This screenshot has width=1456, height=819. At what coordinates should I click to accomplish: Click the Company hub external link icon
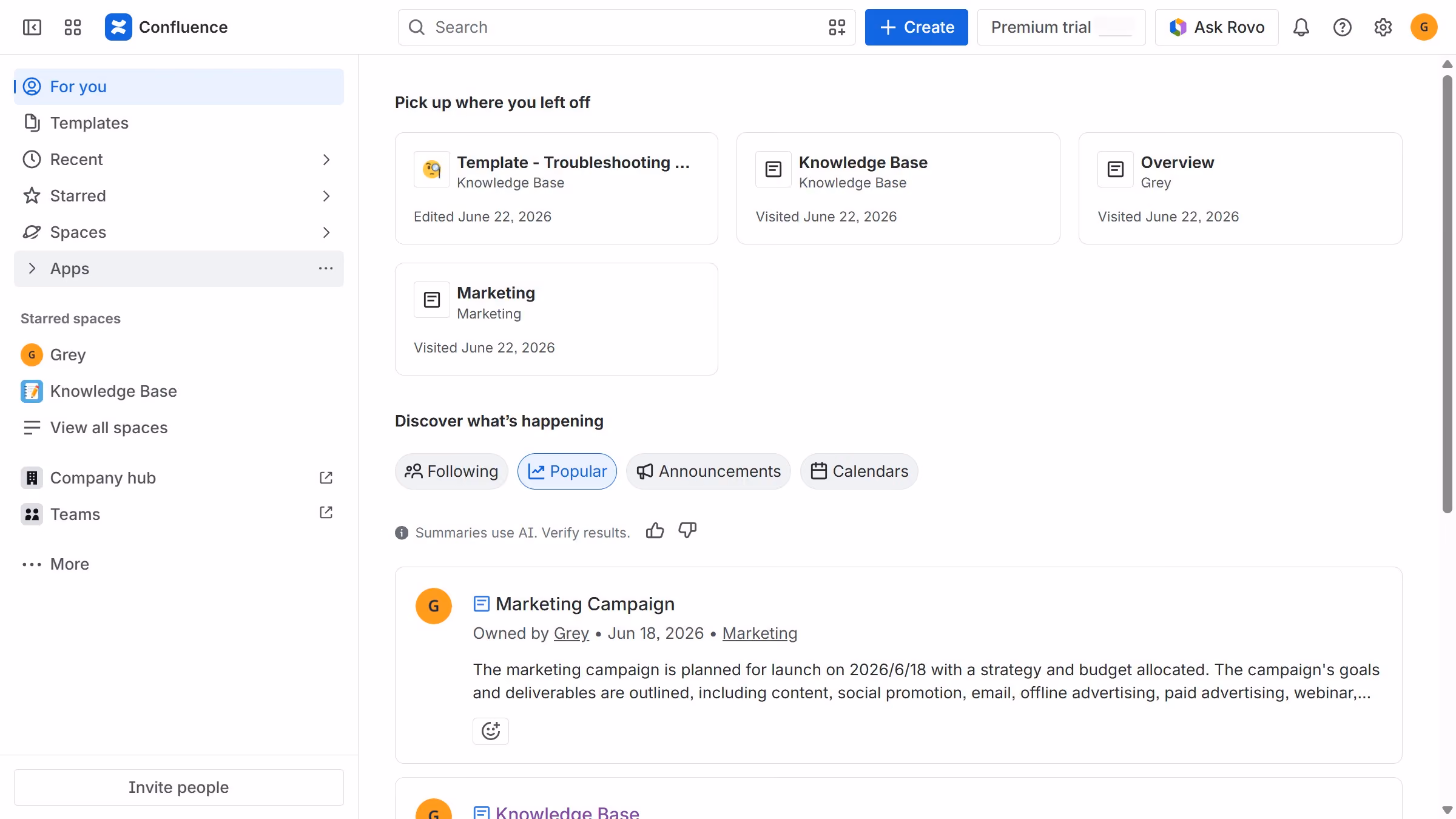pyautogui.click(x=326, y=478)
